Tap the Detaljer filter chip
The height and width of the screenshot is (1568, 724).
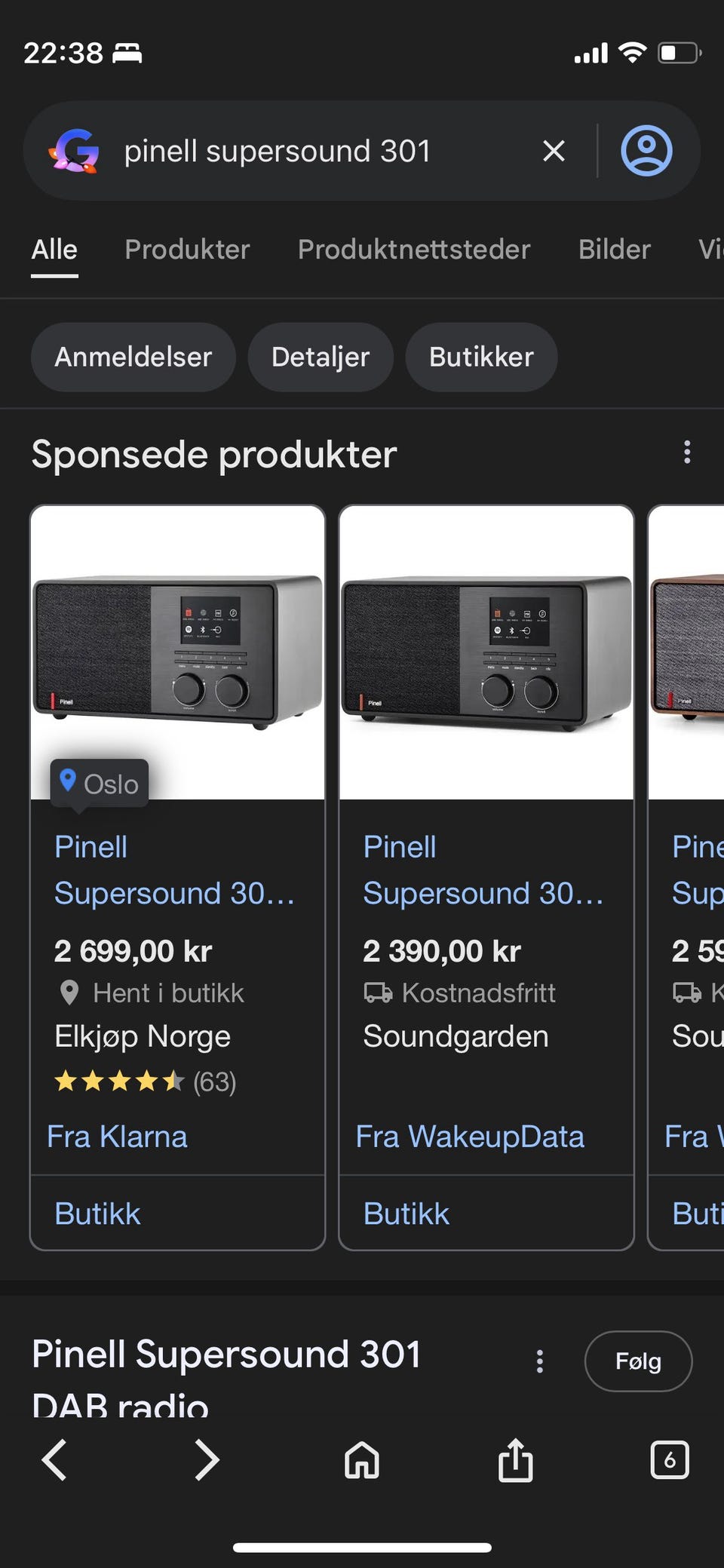click(321, 357)
